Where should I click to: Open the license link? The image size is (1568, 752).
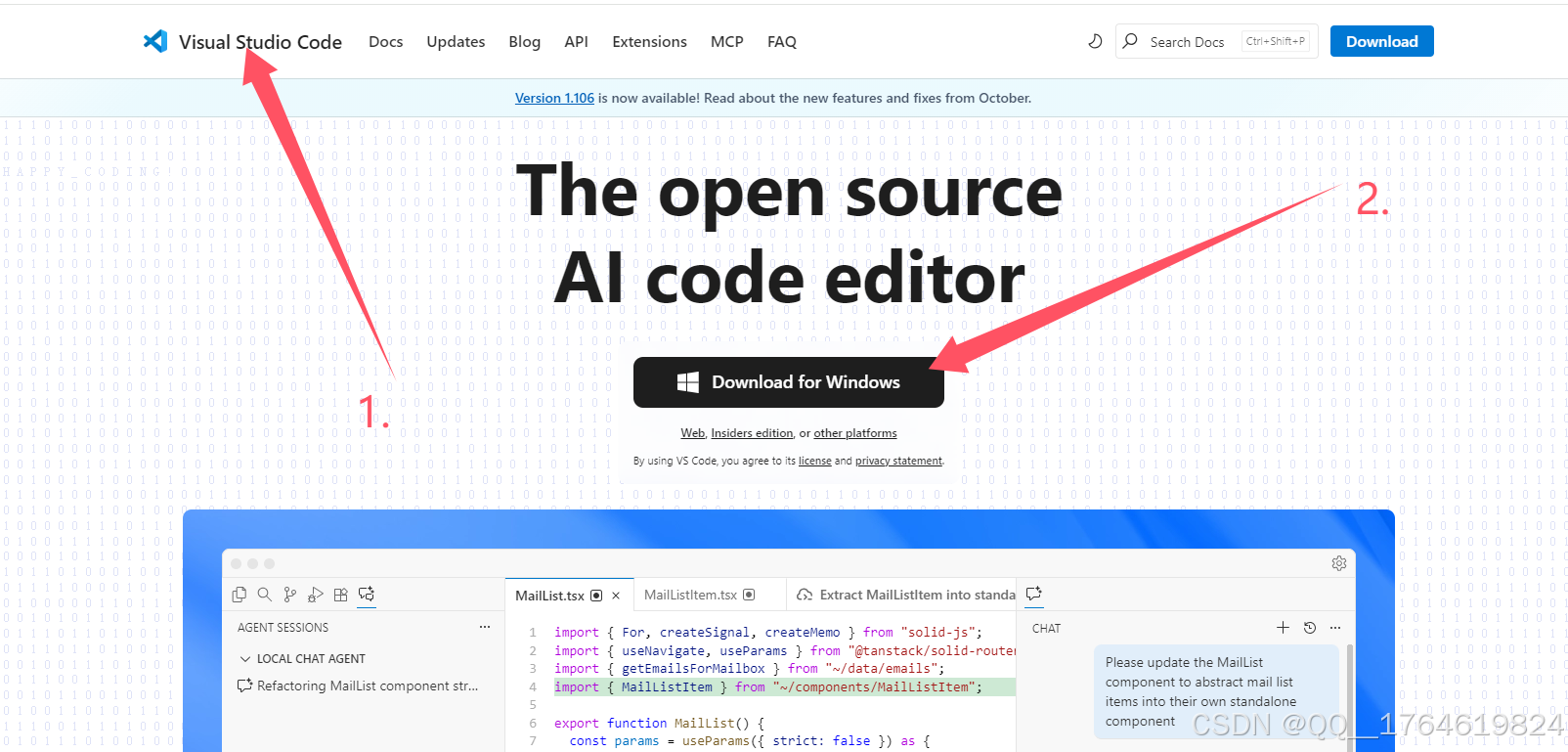[814, 461]
